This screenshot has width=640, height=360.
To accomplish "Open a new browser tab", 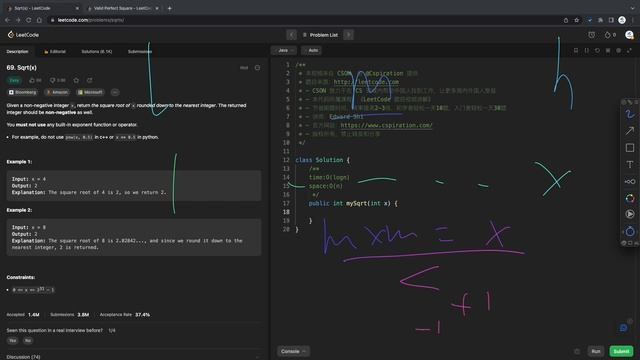I will click(x=169, y=8).
